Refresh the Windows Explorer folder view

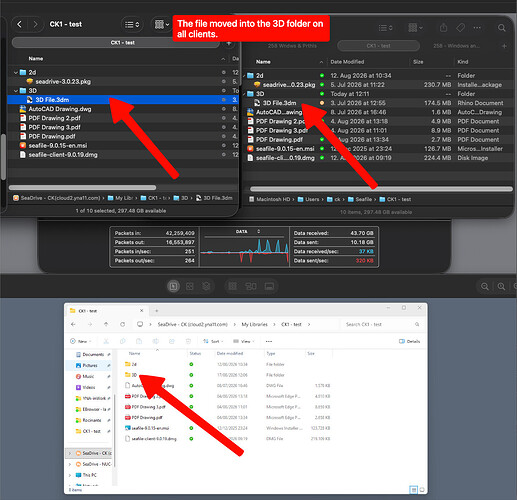click(123, 324)
